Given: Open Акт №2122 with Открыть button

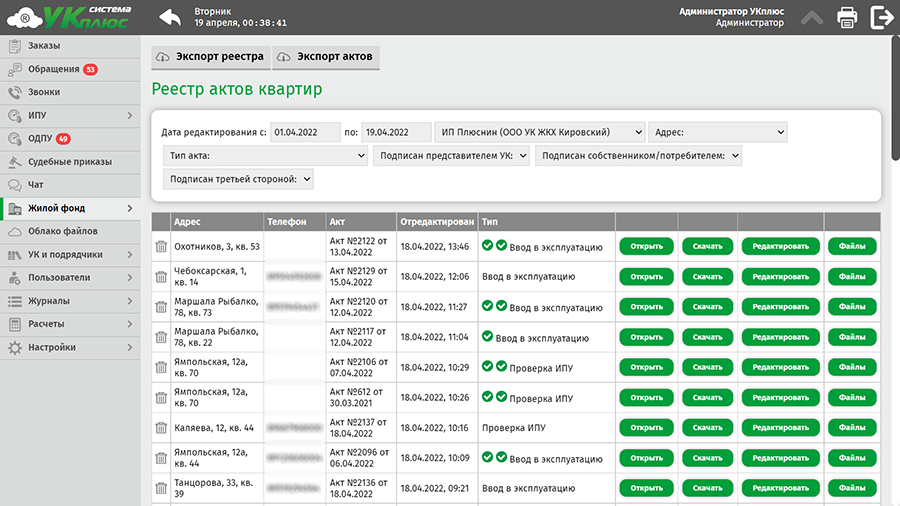Looking at the screenshot, I should [646, 246].
